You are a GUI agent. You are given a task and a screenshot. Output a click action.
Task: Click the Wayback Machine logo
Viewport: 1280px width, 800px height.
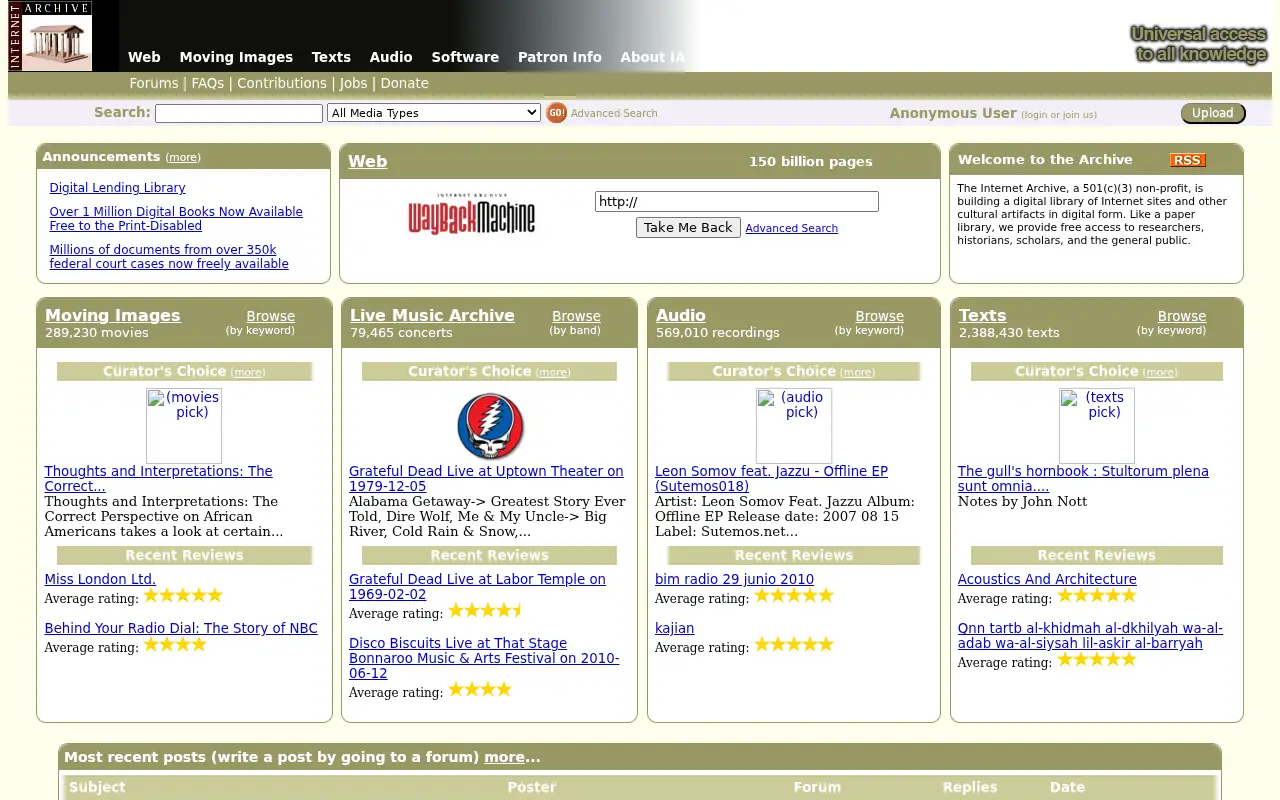click(471, 214)
